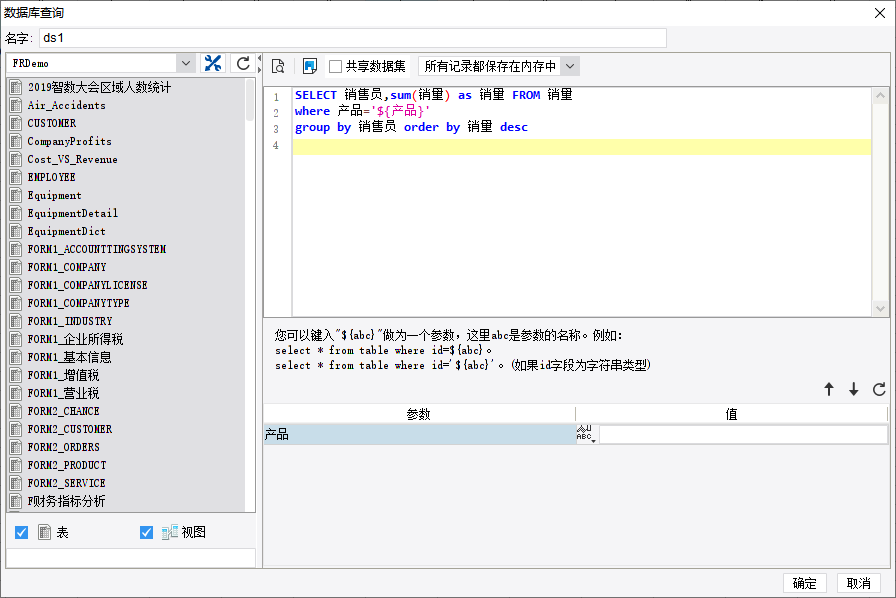Viewport: 896px width, 598px height.
Task: Click the table search field below filters
Action: click(130, 557)
